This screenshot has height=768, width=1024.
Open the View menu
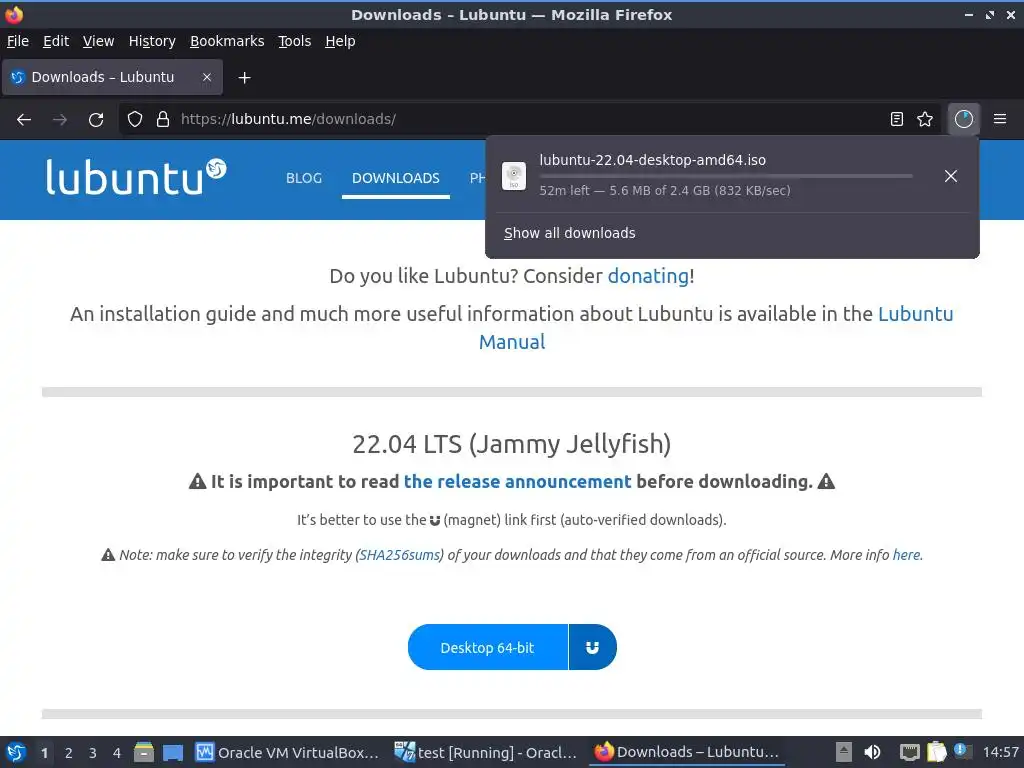coord(98,41)
